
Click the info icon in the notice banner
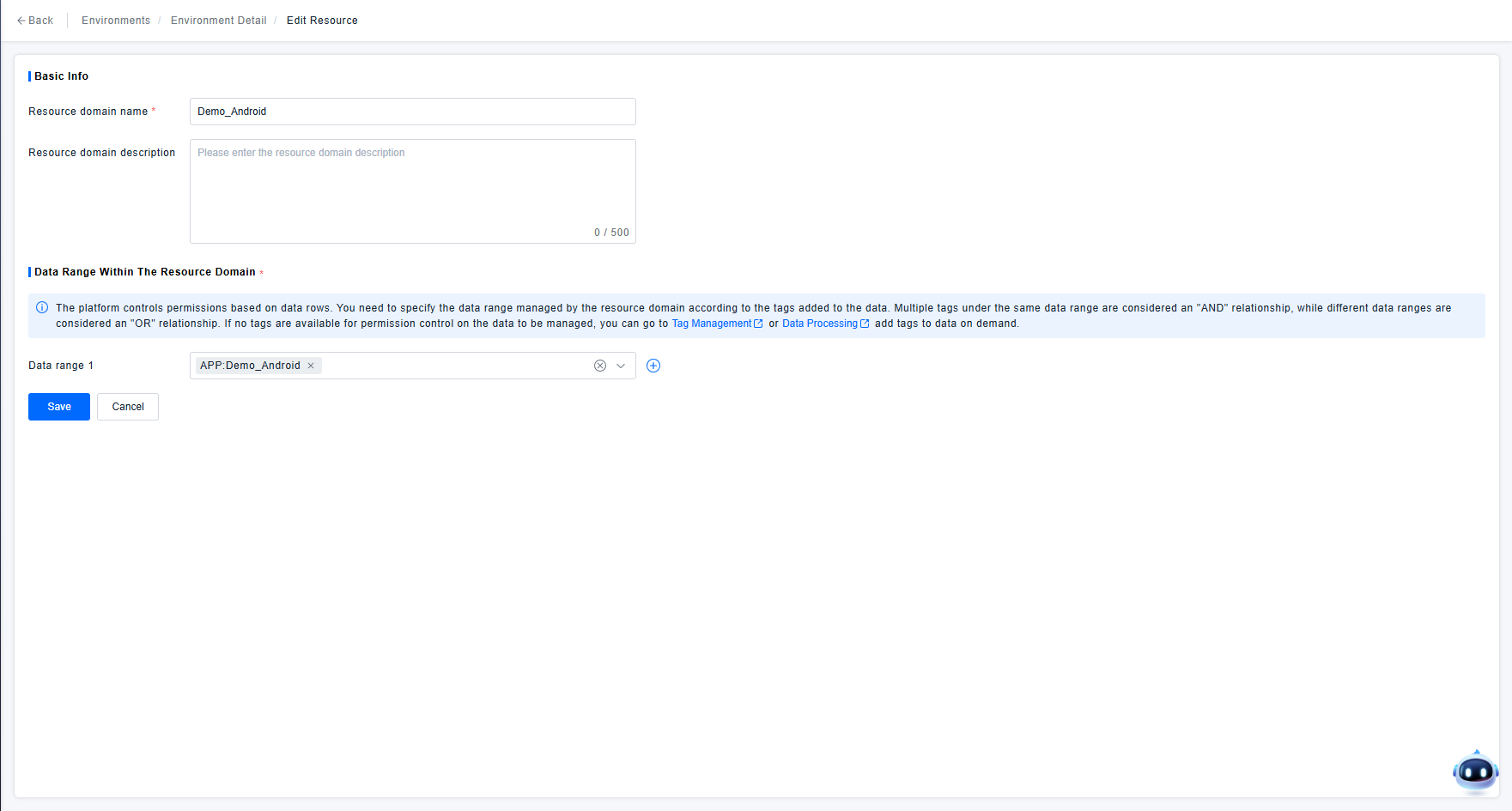(42, 307)
